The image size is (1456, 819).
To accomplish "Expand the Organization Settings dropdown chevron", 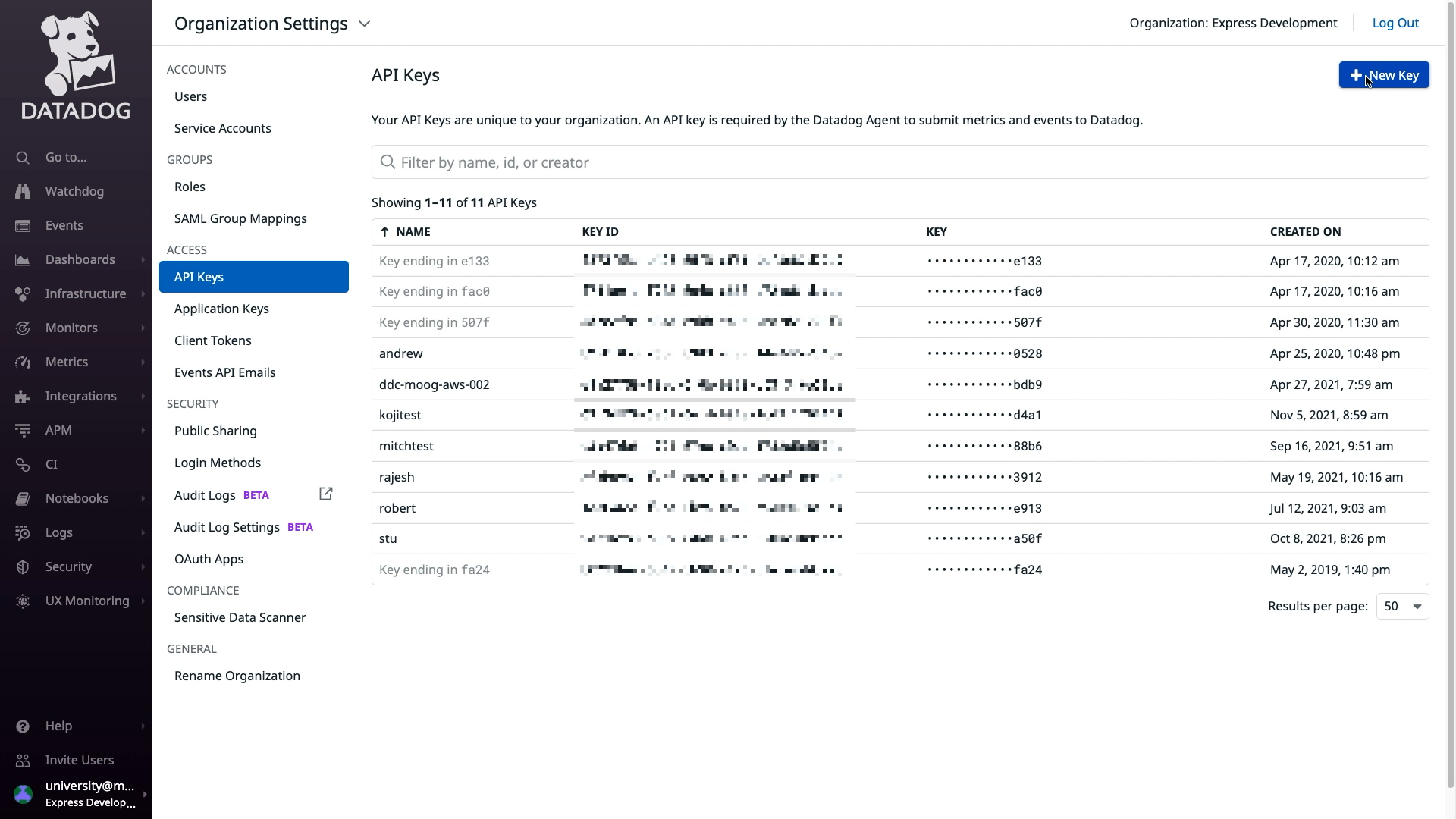I will [x=365, y=24].
